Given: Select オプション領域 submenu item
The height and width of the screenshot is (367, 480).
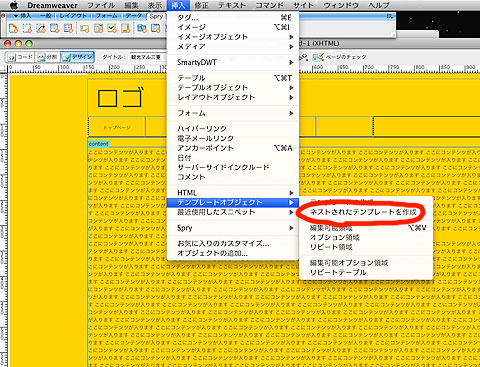Looking at the screenshot, I should coord(366,237).
